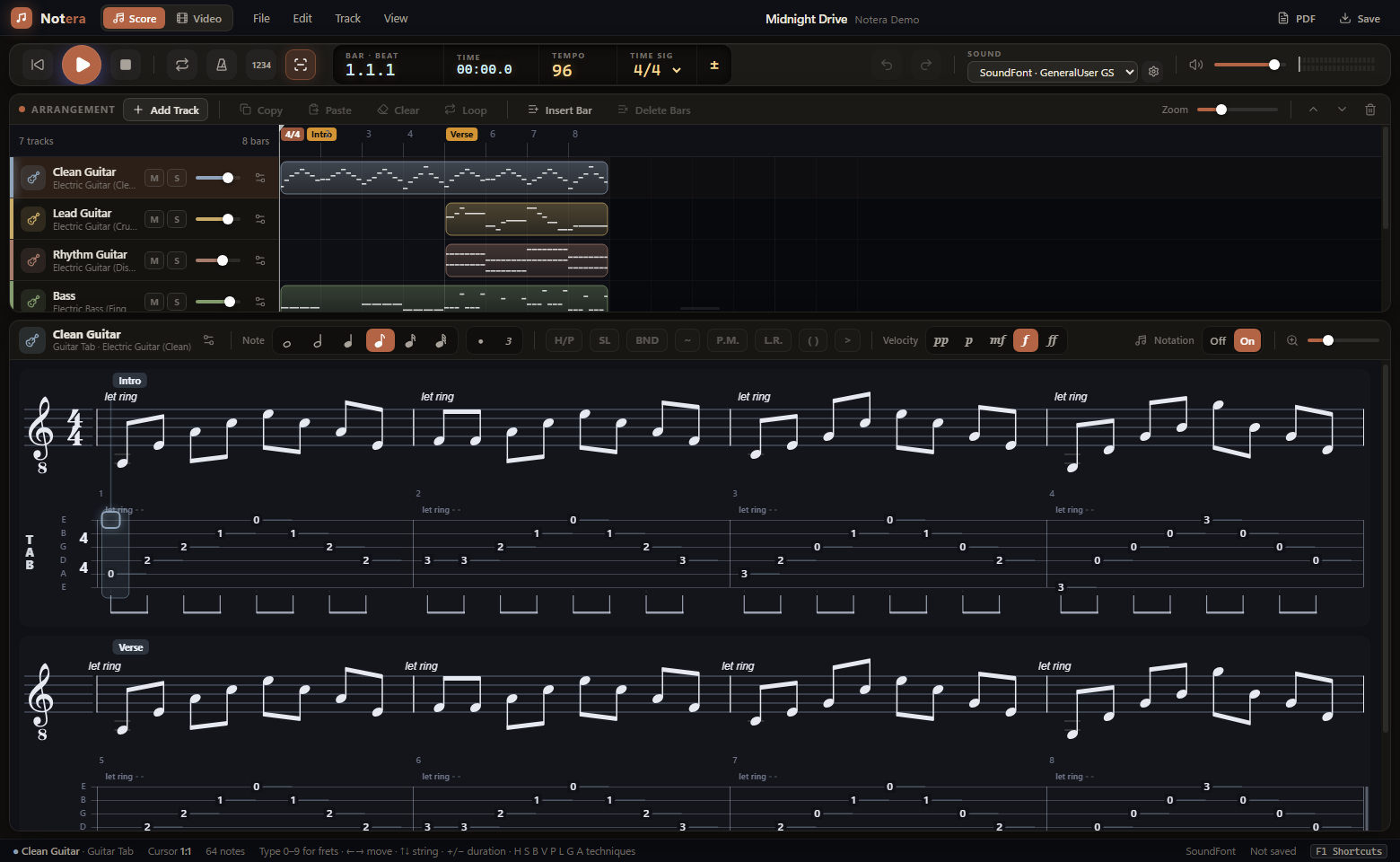
Task: Open the Track menu
Action: tap(347, 18)
